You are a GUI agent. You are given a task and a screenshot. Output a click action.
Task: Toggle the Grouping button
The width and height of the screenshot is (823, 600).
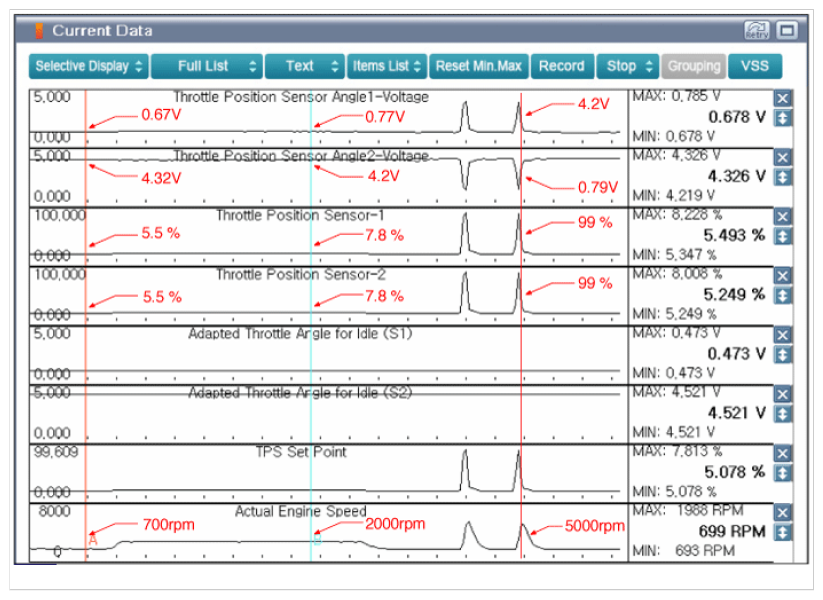click(693, 66)
